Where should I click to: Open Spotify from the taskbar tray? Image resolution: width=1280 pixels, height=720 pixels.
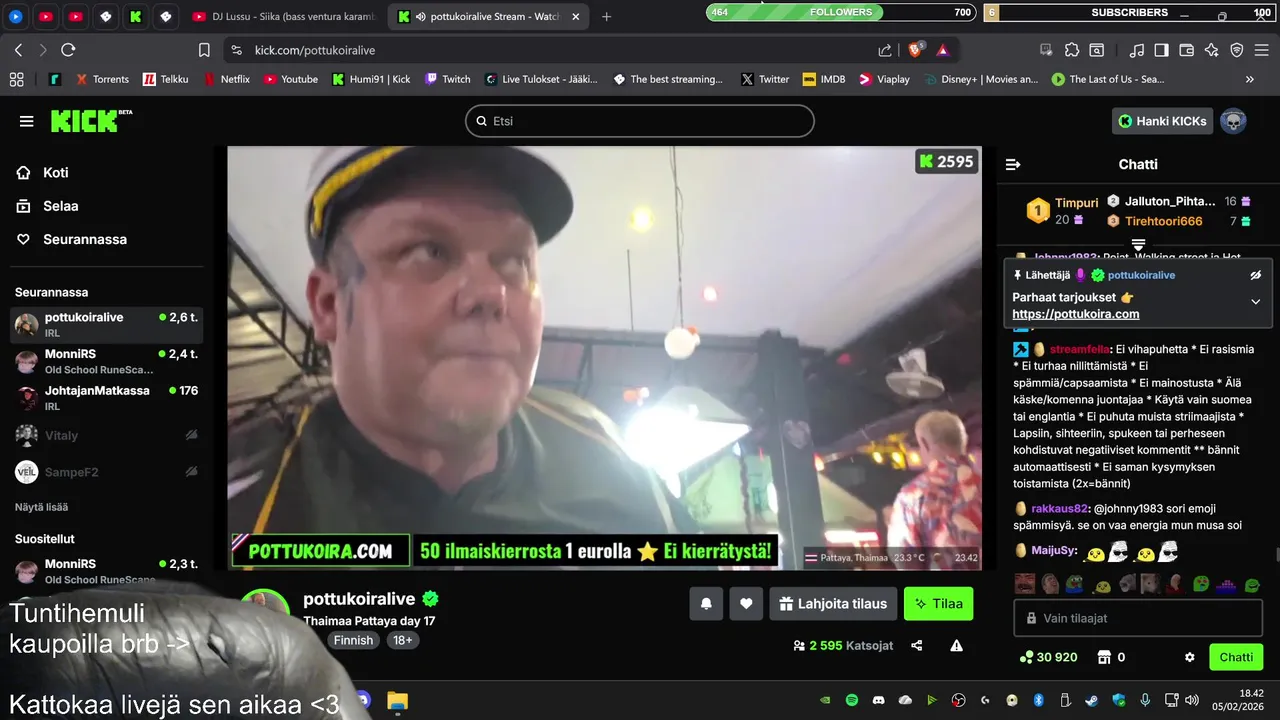pos(852,700)
